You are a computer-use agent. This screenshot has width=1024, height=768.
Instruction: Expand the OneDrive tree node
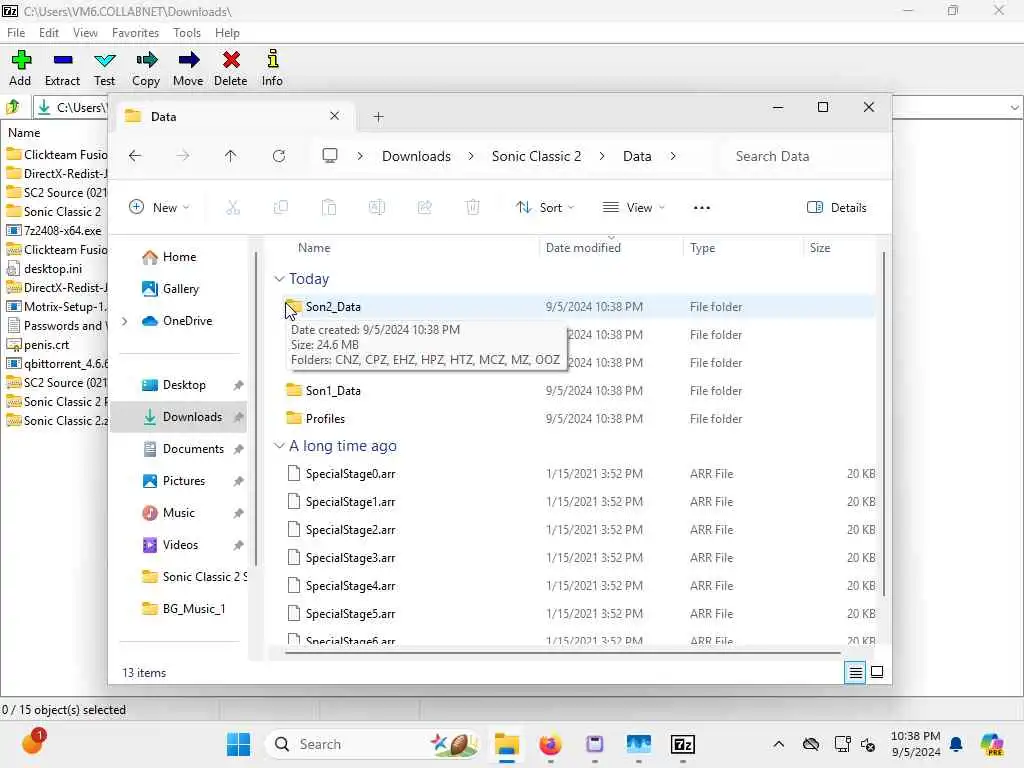click(x=125, y=321)
